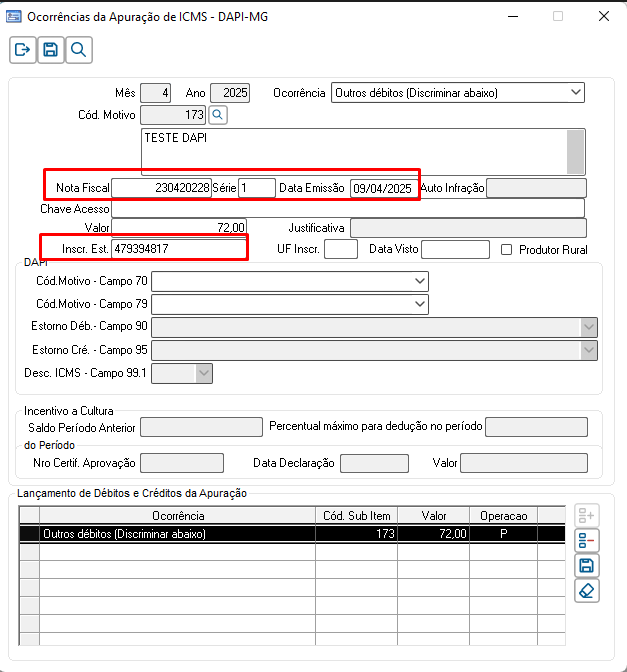This screenshot has width=627, height=672.
Task: Focus the Inscr. Est. field
Action: pyautogui.click(x=179, y=249)
